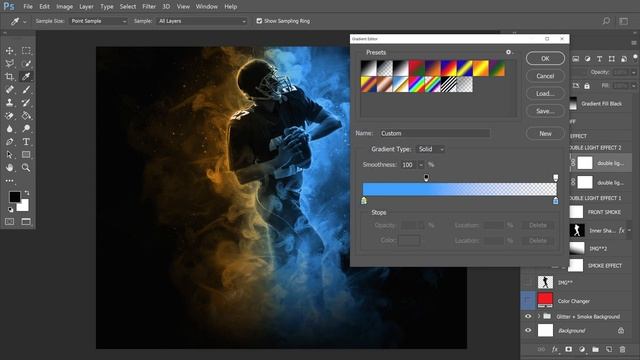Select the Eyedropper tool in the toolbox

[26, 77]
